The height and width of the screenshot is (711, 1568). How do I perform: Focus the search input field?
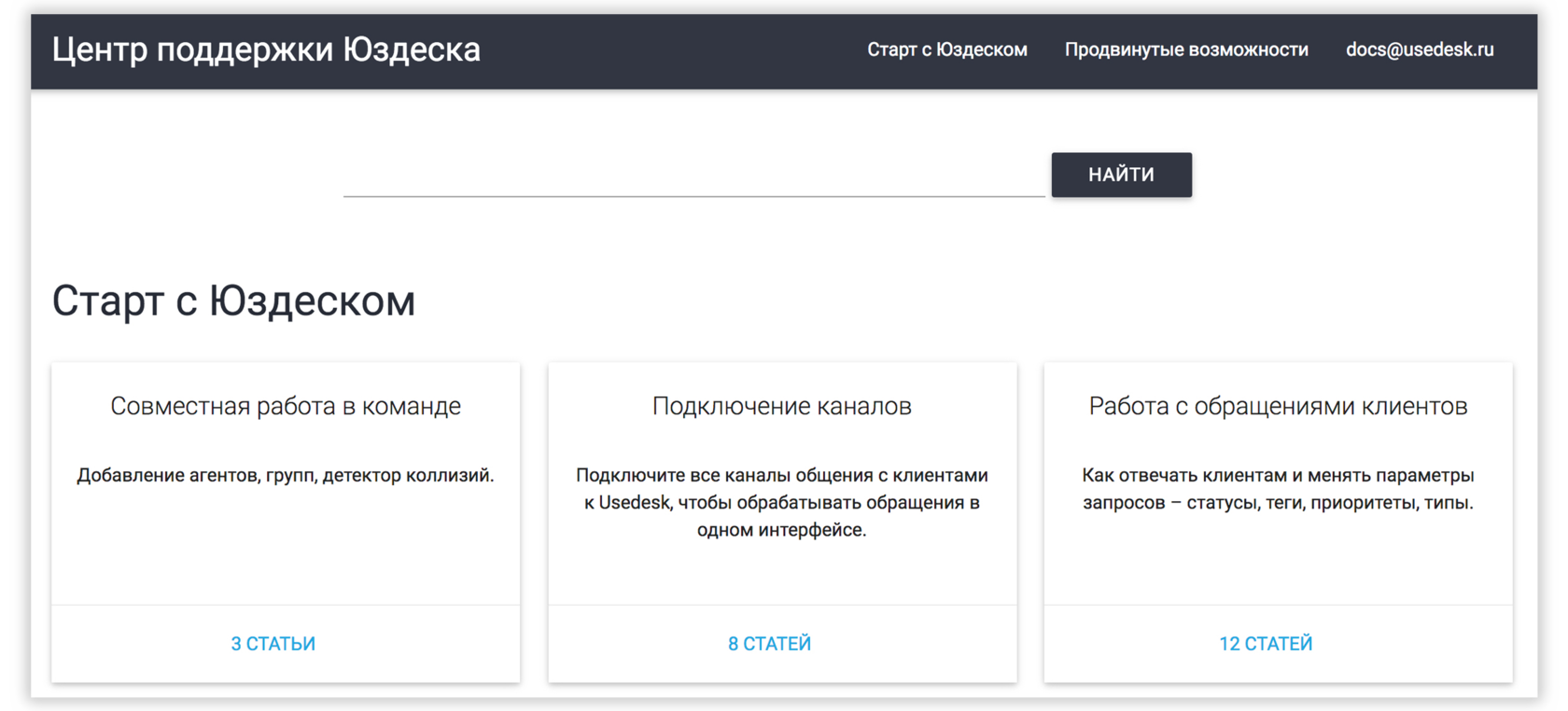coord(693,175)
